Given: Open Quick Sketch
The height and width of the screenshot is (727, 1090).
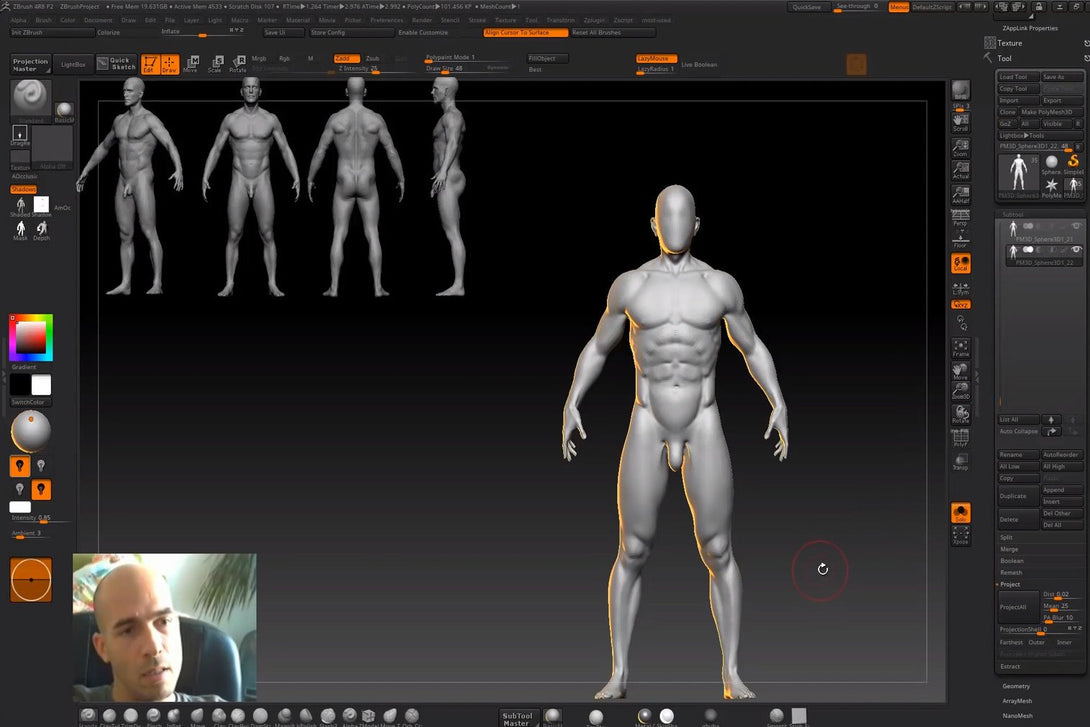Looking at the screenshot, I should [x=115, y=63].
